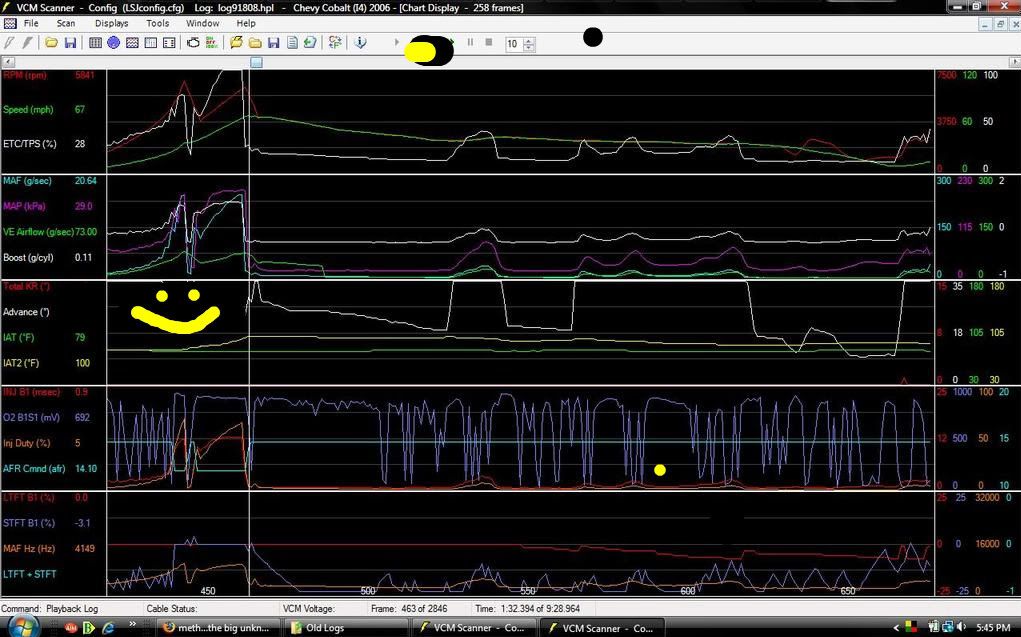The image size is (1021, 637).
Task: Open the Windows Start button
Action: [22, 627]
